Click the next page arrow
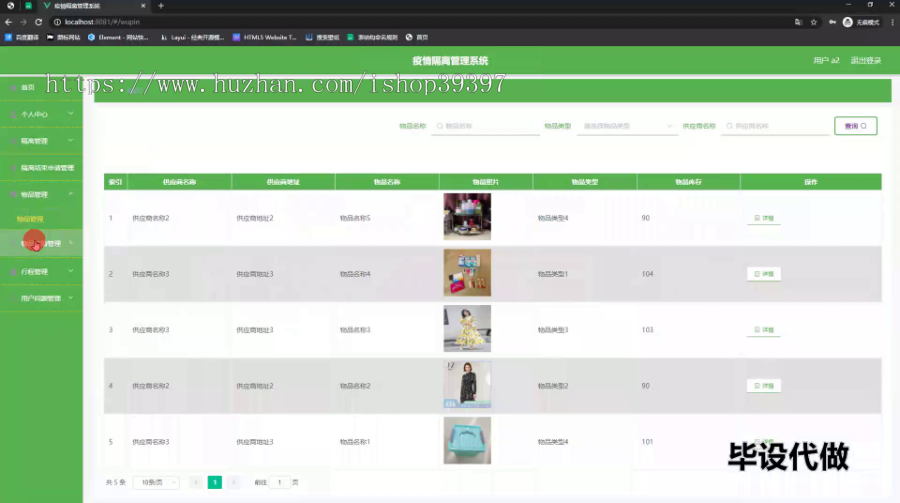Screen dimensions: 900x503 coord(234,482)
